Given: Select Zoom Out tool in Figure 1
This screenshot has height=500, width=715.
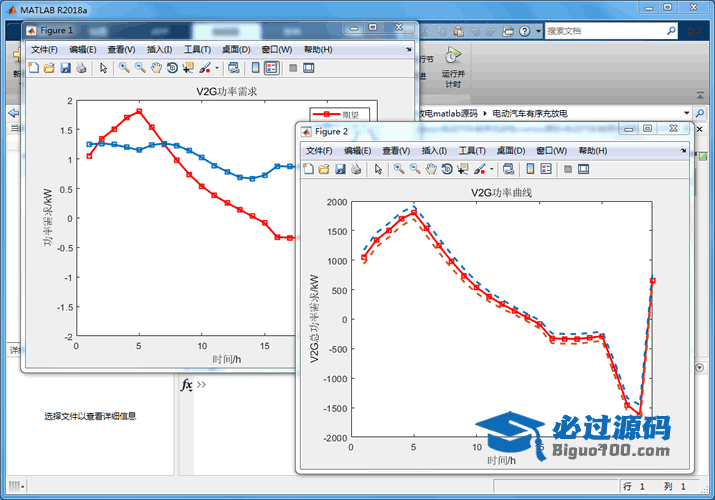Looking at the screenshot, I should [140, 68].
